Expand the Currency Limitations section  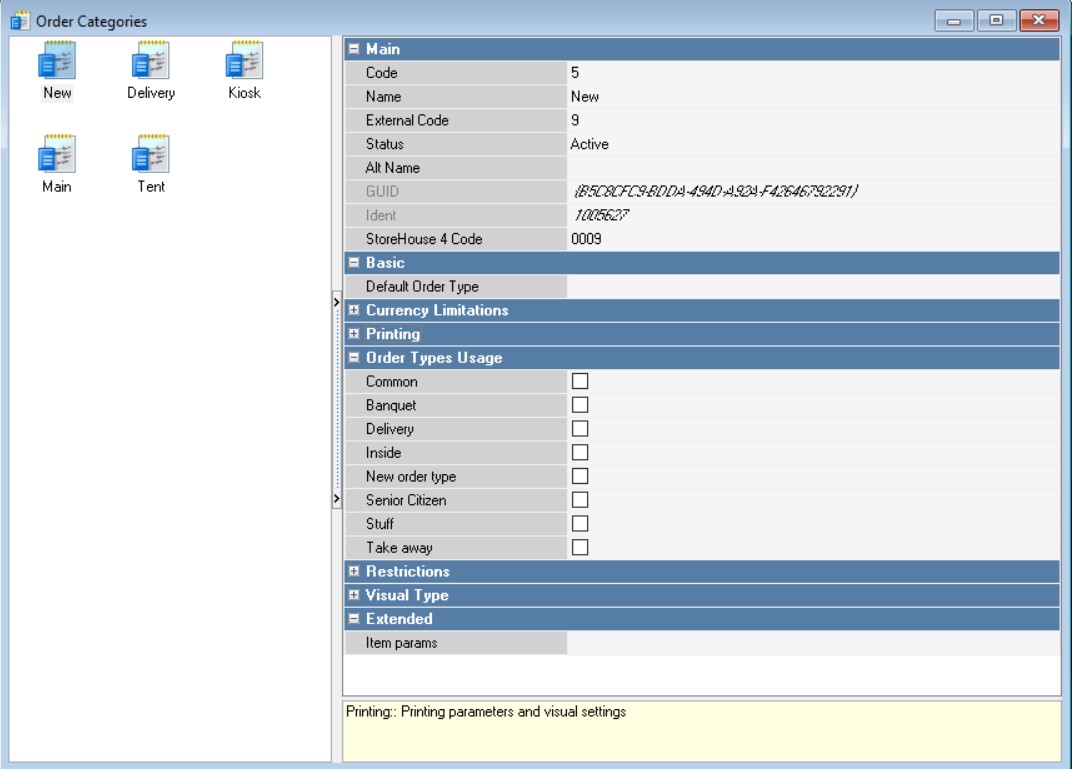pyautogui.click(x=353, y=310)
